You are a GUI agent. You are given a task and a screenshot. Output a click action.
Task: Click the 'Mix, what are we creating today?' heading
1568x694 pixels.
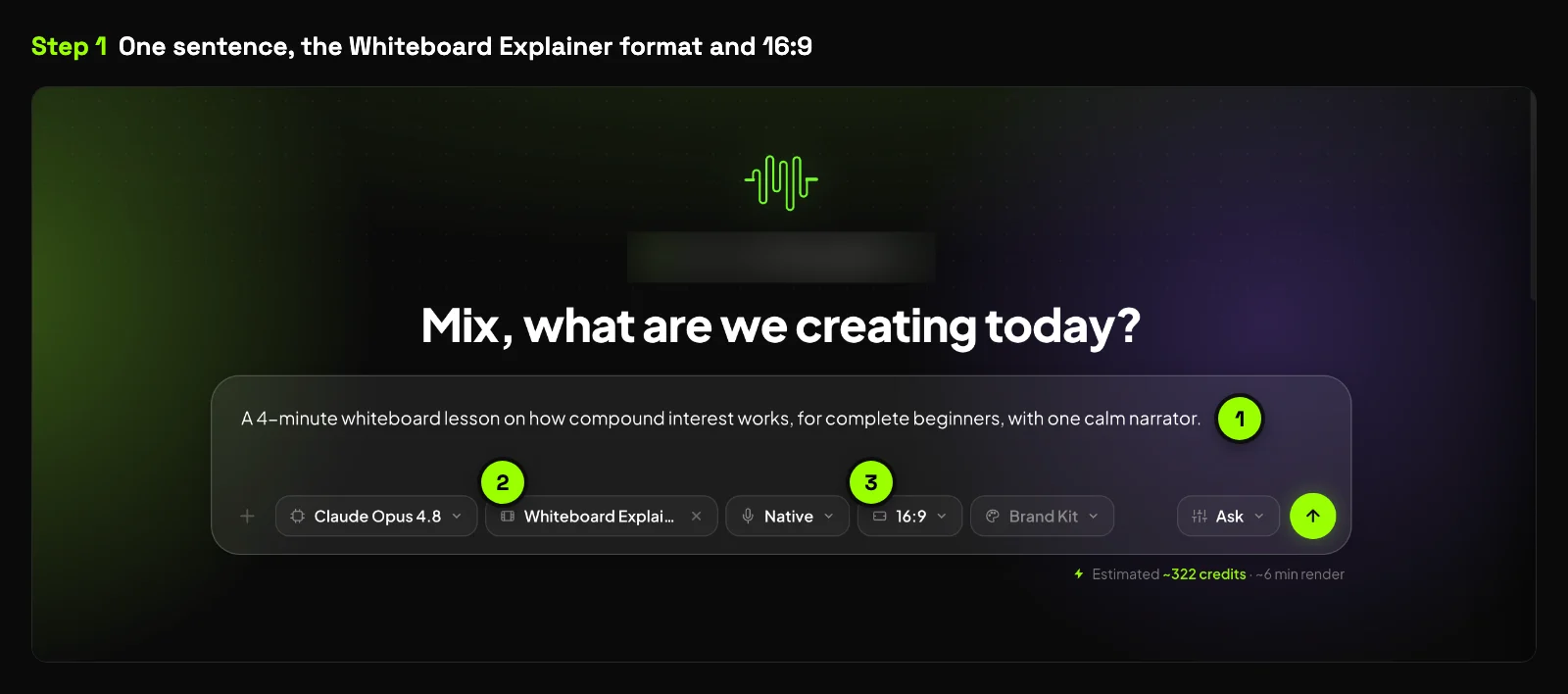click(781, 325)
